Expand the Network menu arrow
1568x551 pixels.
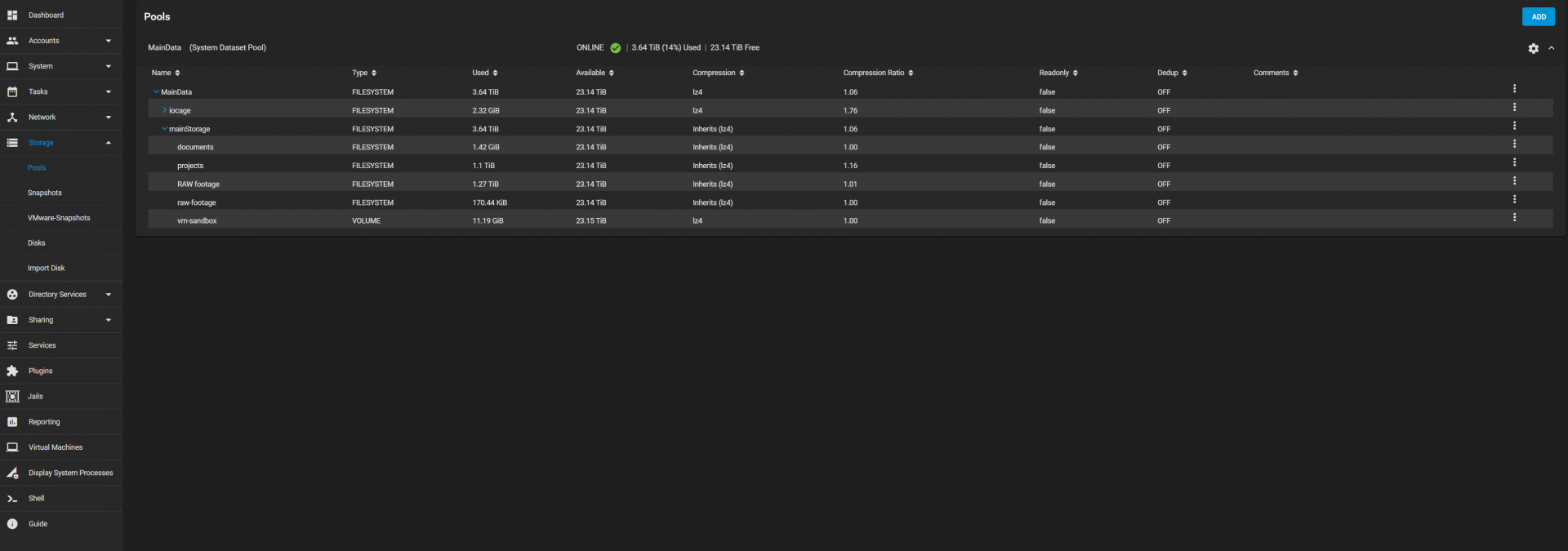coord(109,117)
